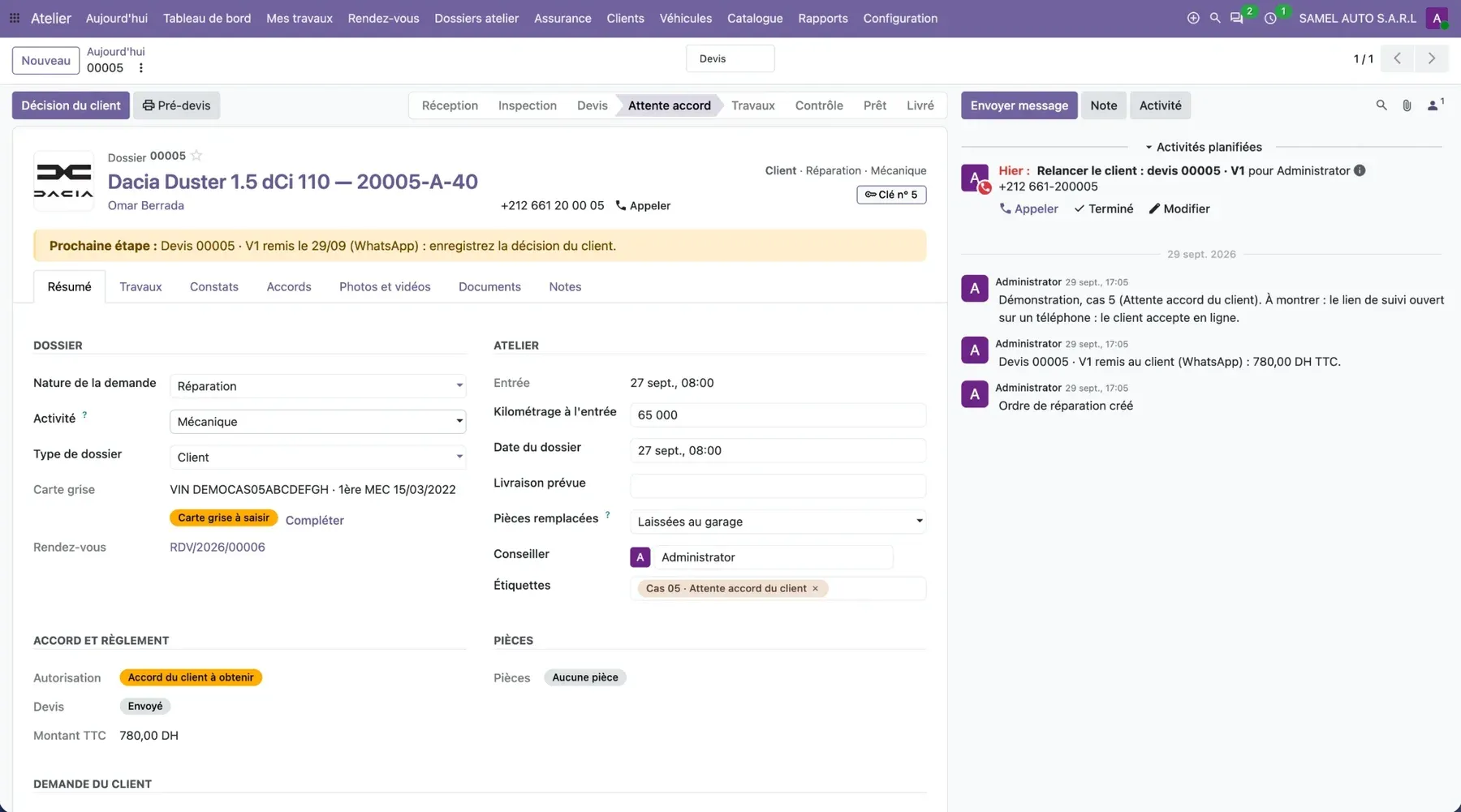The image size is (1461, 812).
Task: Select the Travaux stage in status bar
Action: 752,105
